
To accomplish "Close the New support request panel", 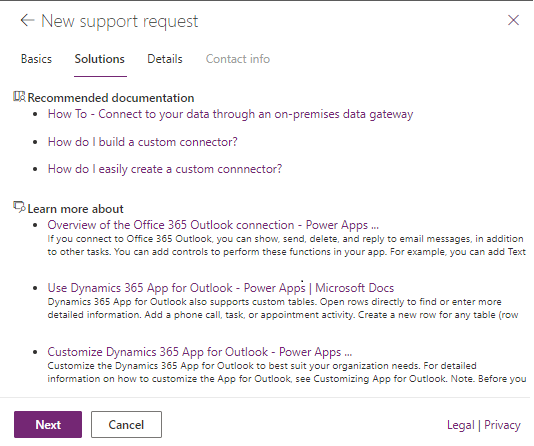I will [513, 20].
